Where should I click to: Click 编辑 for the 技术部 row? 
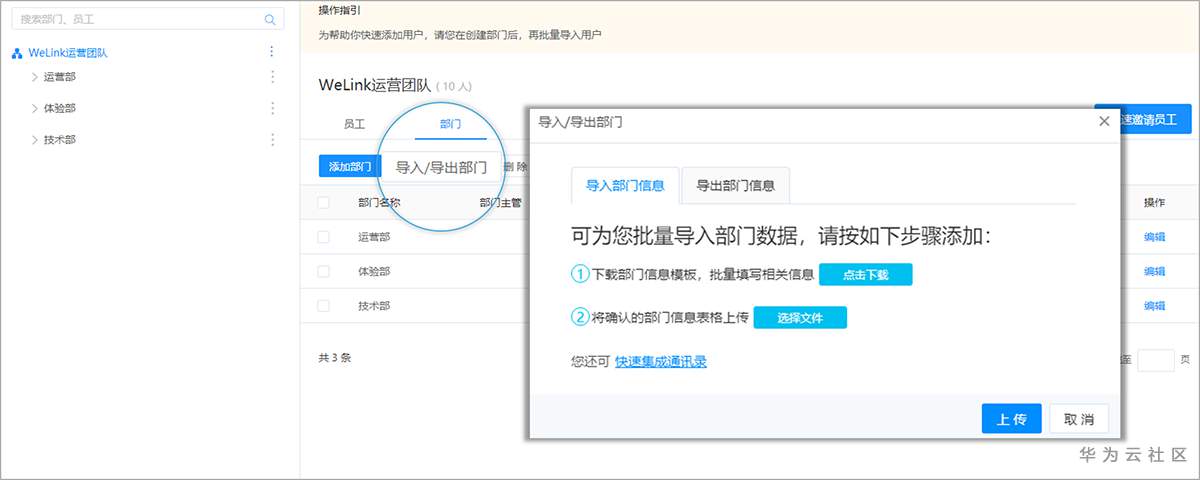1154,305
